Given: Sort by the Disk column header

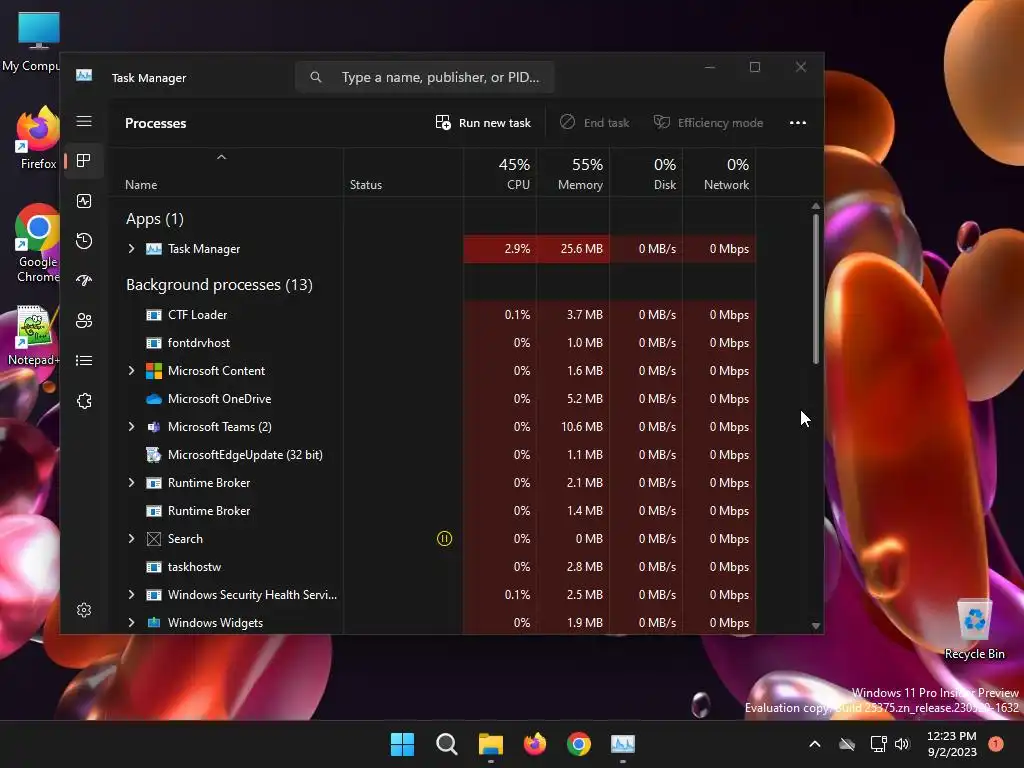Looking at the screenshot, I should [646, 173].
